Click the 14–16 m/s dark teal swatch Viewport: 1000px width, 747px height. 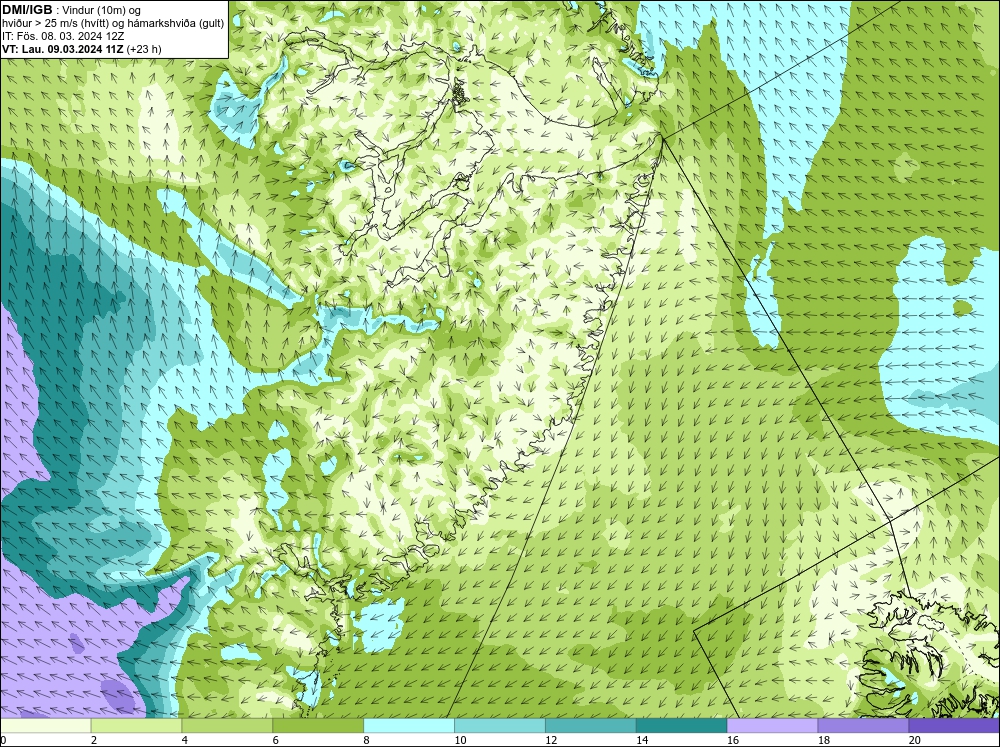(x=681, y=726)
